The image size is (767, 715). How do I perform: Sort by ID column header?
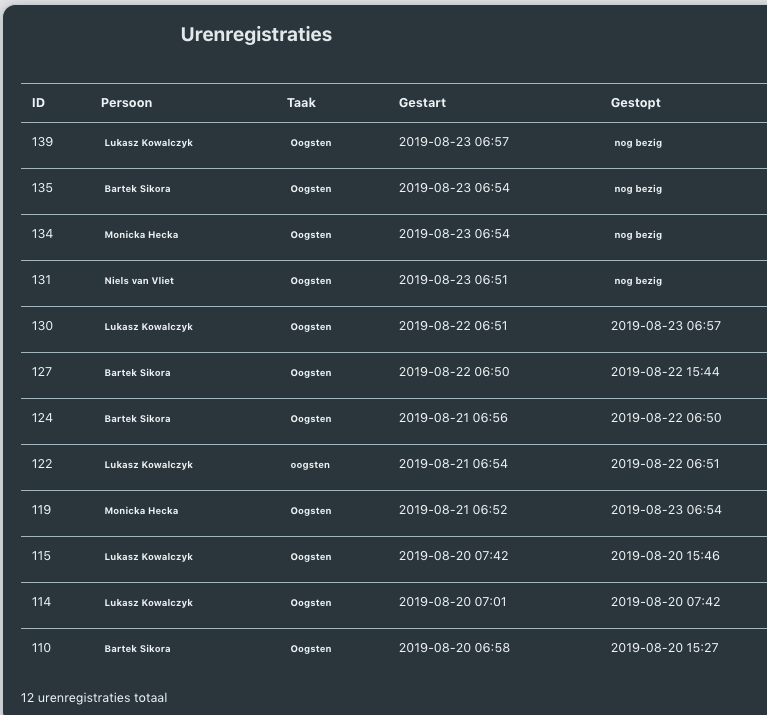(38, 103)
